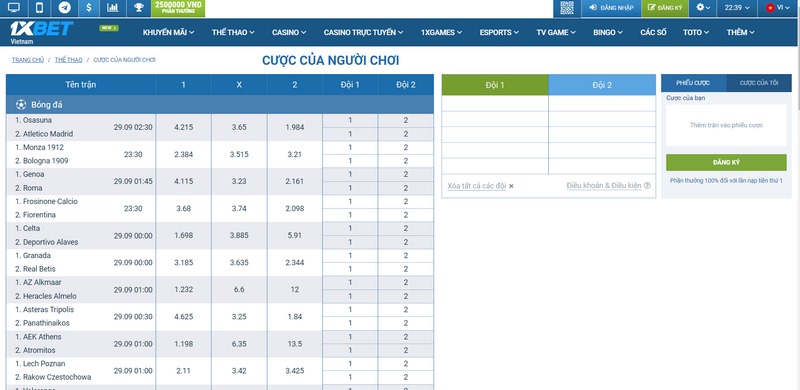800x390 pixels.
Task: Open the 22:39 time zone dropdown
Action: (x=737, y=8)
